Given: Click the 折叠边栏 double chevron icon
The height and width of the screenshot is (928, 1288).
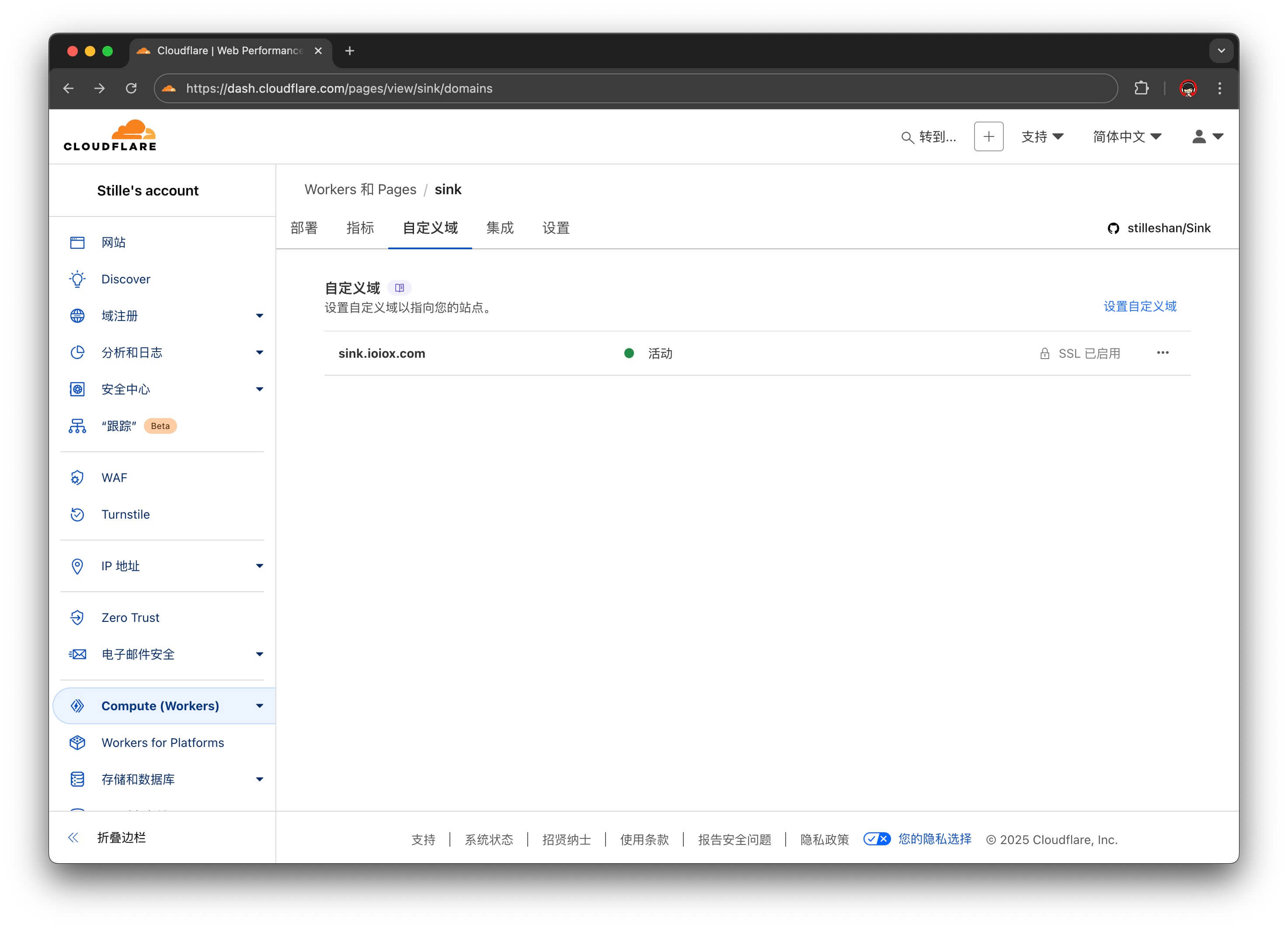Looking at the screenshot, I should pyautogui.click(x=73, y=838).
